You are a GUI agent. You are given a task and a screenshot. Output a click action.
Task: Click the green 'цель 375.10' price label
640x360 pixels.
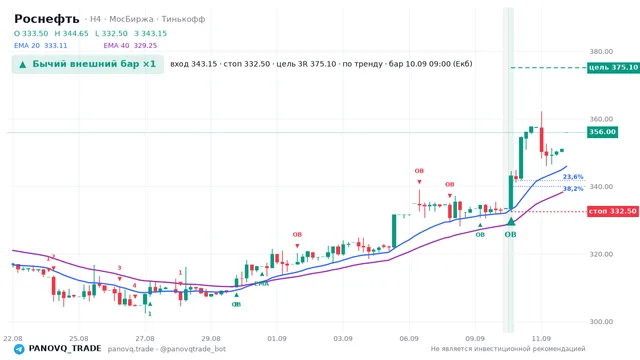(613, 68)
